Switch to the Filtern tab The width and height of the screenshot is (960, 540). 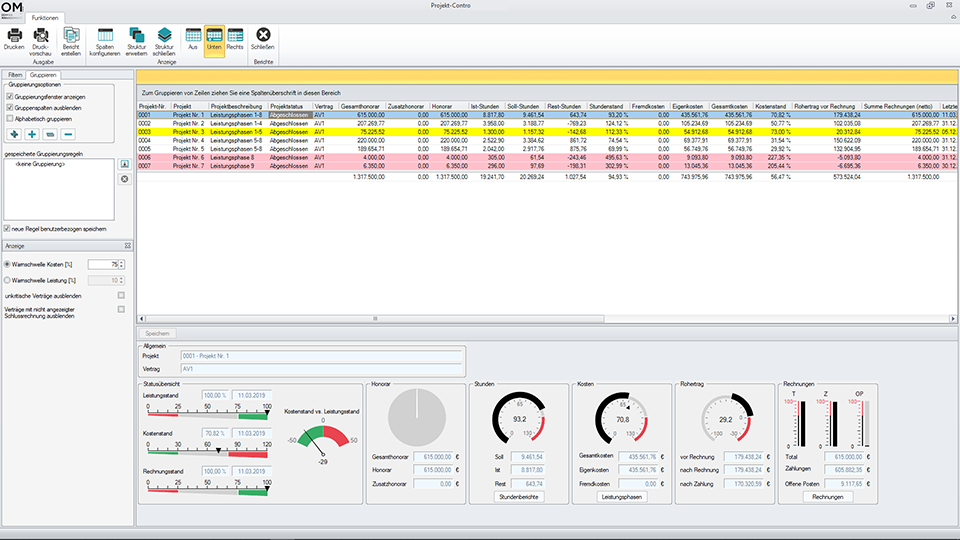[x=15, y=74]
